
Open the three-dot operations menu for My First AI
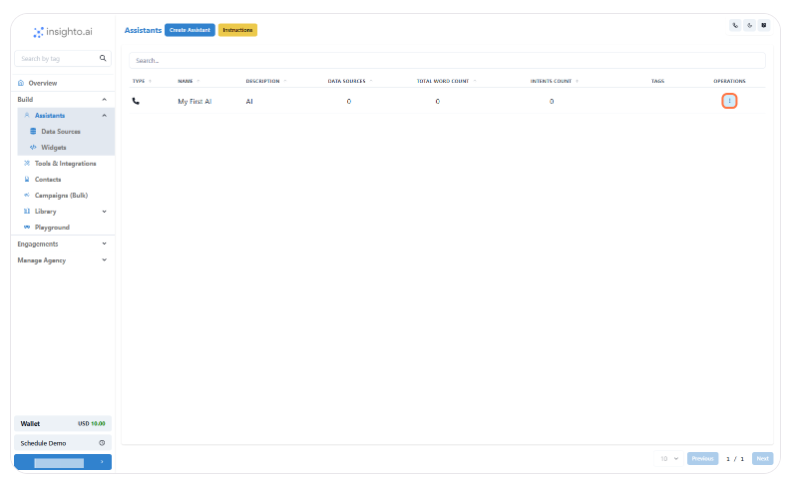tap(729, 101)
